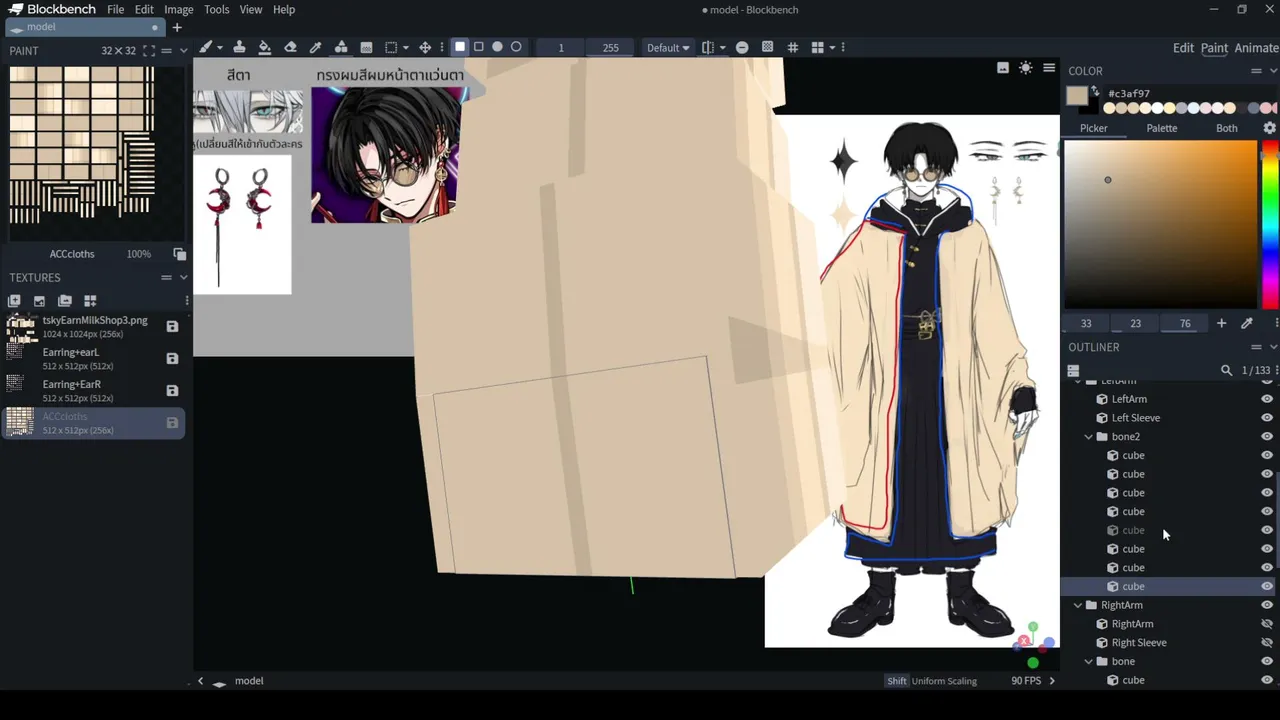Viewport: 1280px width, 720px height.
Task: Collapse the Color panel
Action: (x=1273, y=70)
